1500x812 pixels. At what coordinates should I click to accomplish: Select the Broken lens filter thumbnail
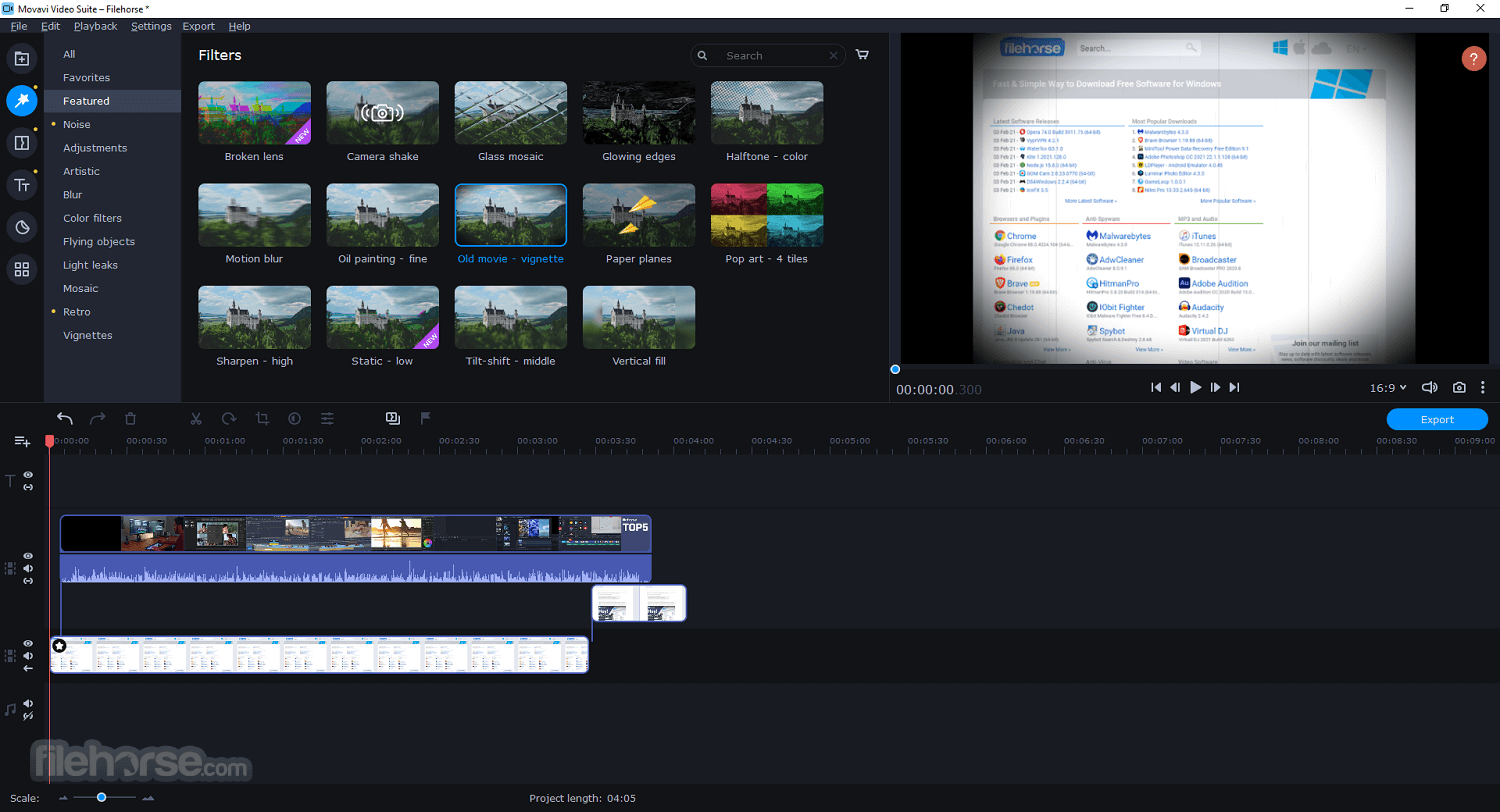click(254, 113)
